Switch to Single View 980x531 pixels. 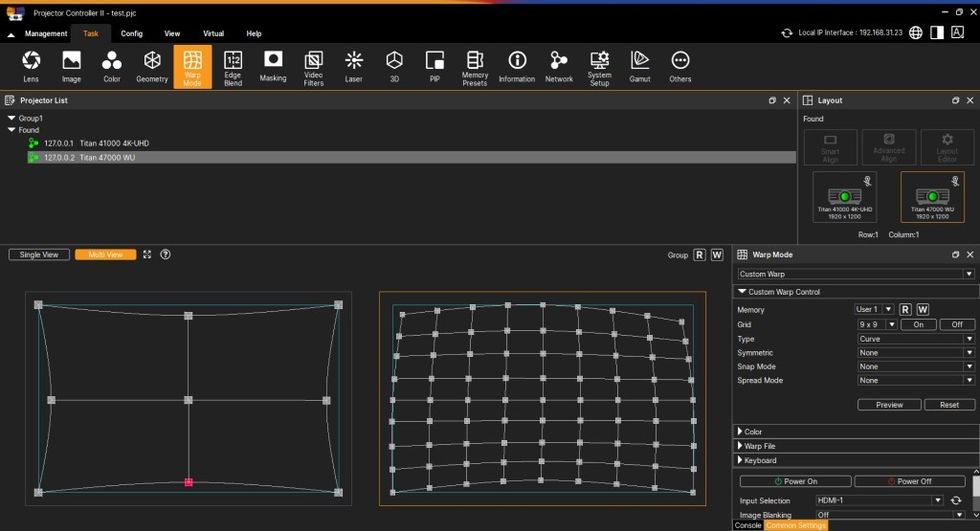39,255
